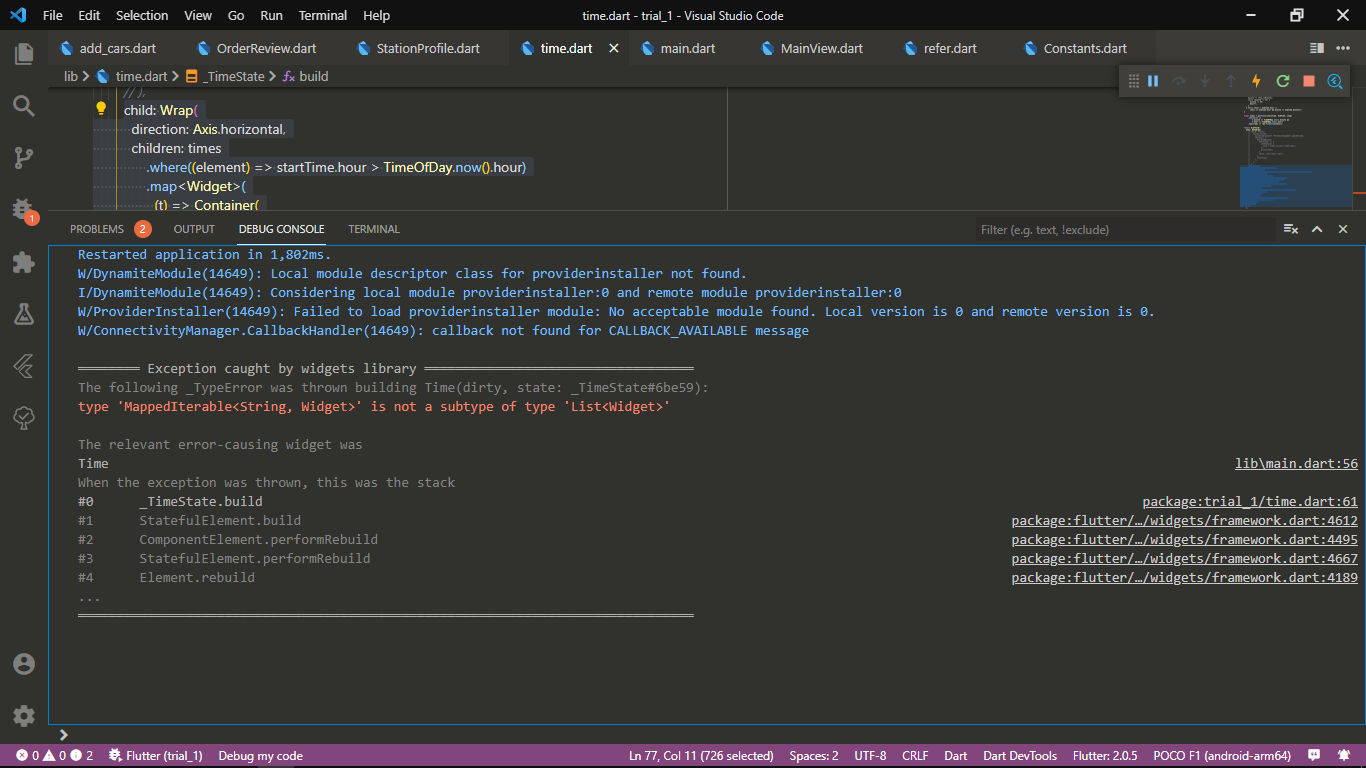This screenshot has height=768, width=1366.
Task: Open Run and Debug in the activity bar
Action: [24, 209]
